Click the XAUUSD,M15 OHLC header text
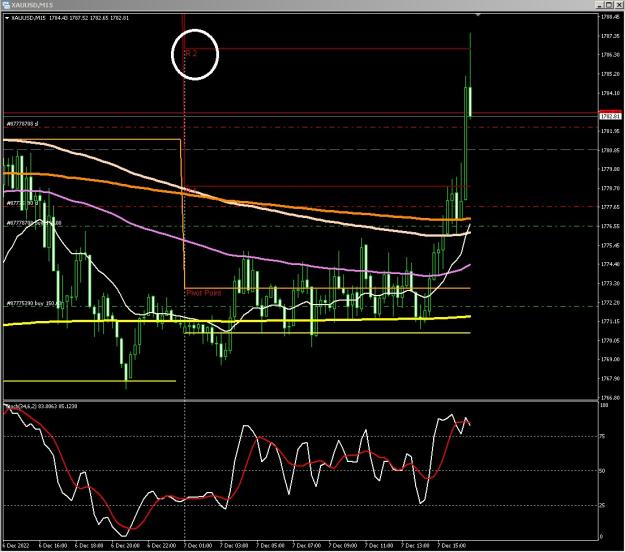Viewport: 625px width, 552px height. (x=70, y=18)
